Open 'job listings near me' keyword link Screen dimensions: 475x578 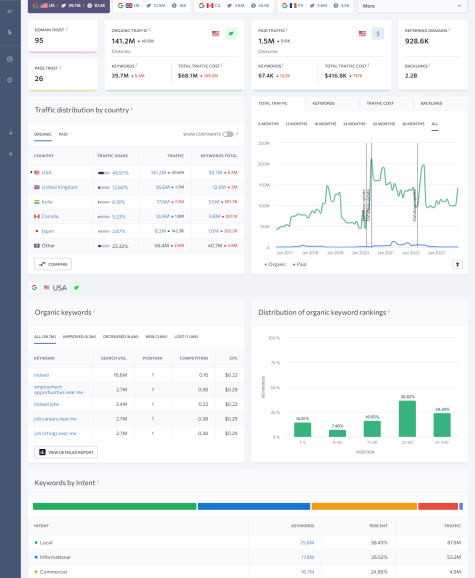tap(55, 434)
